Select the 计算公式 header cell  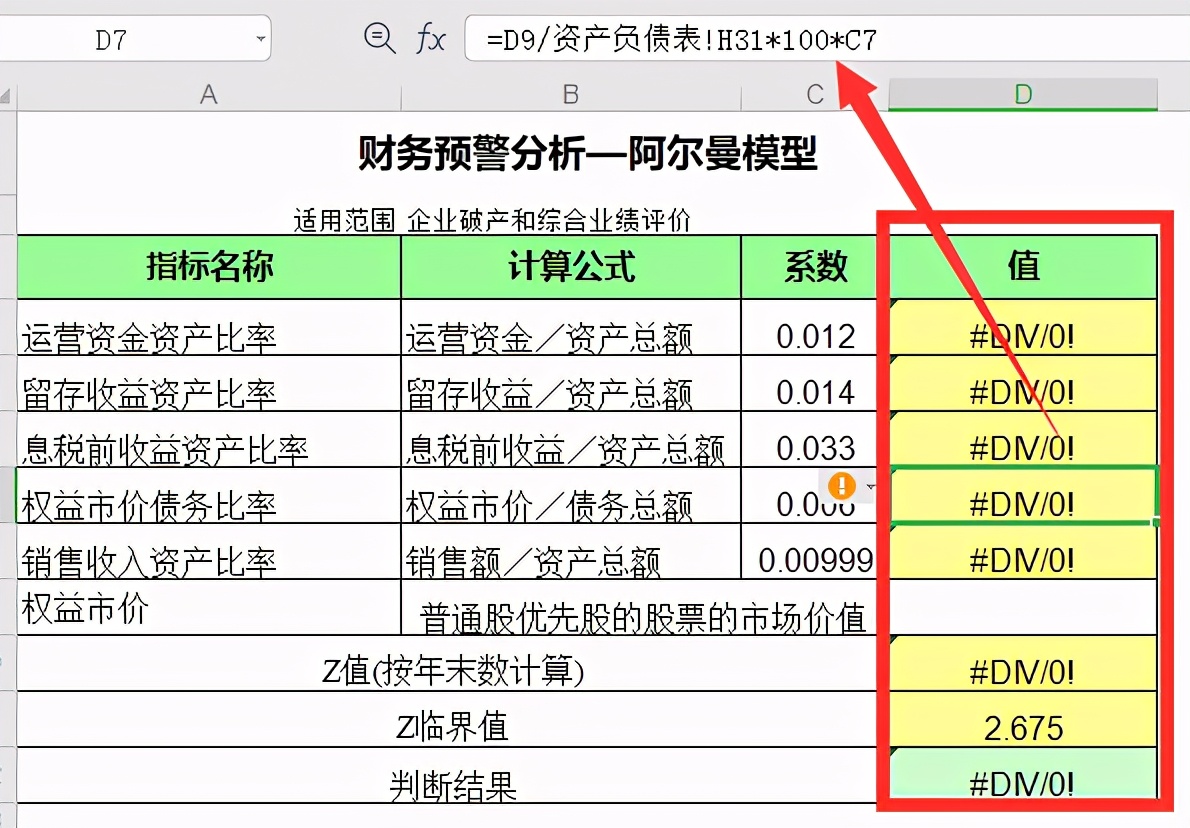(x=570, y=267)
